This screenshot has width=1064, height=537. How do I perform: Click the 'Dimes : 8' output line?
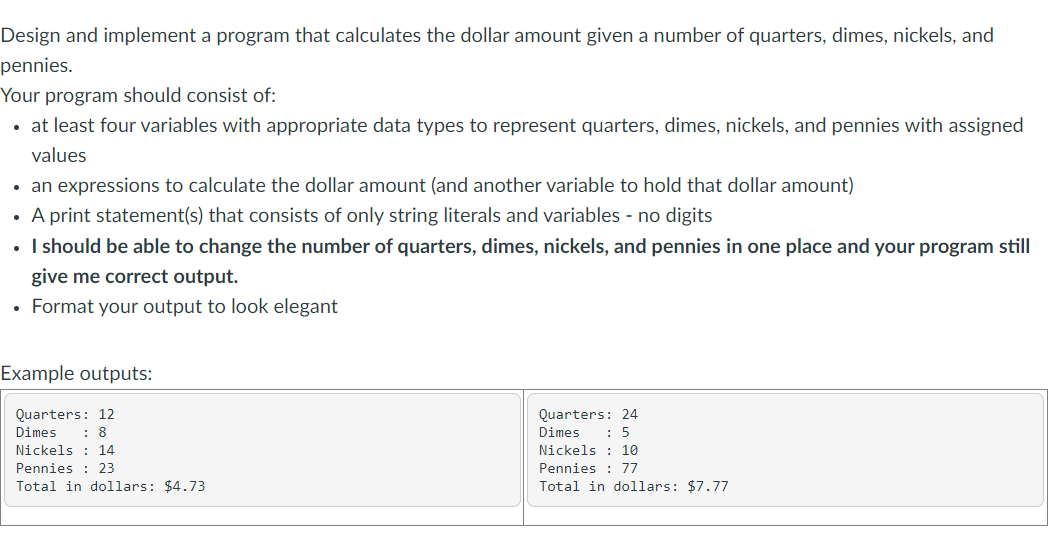click(x=61, y=432)
